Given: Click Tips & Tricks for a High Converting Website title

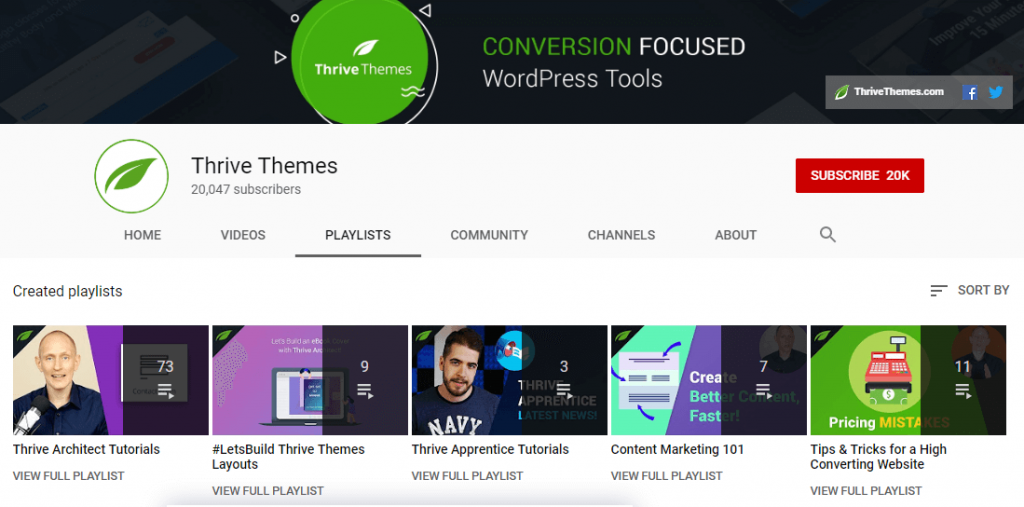Looking at the screenshot, I should 878,457.
